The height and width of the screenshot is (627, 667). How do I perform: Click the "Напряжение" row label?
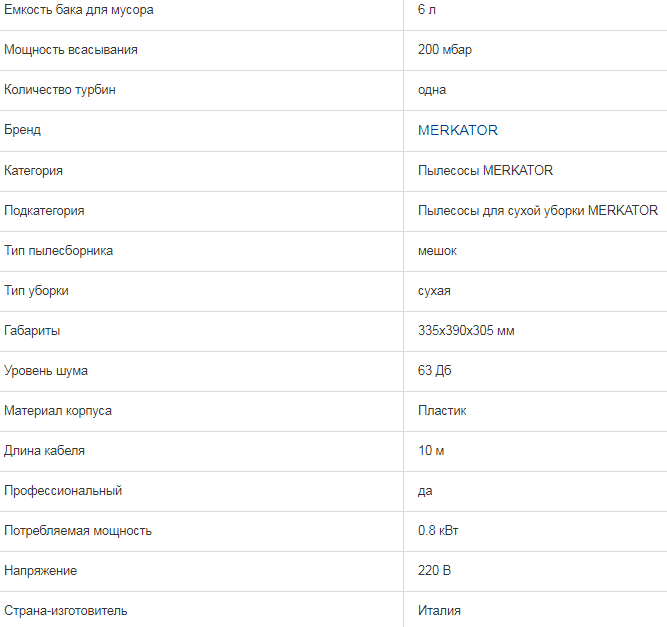[40, 570]
